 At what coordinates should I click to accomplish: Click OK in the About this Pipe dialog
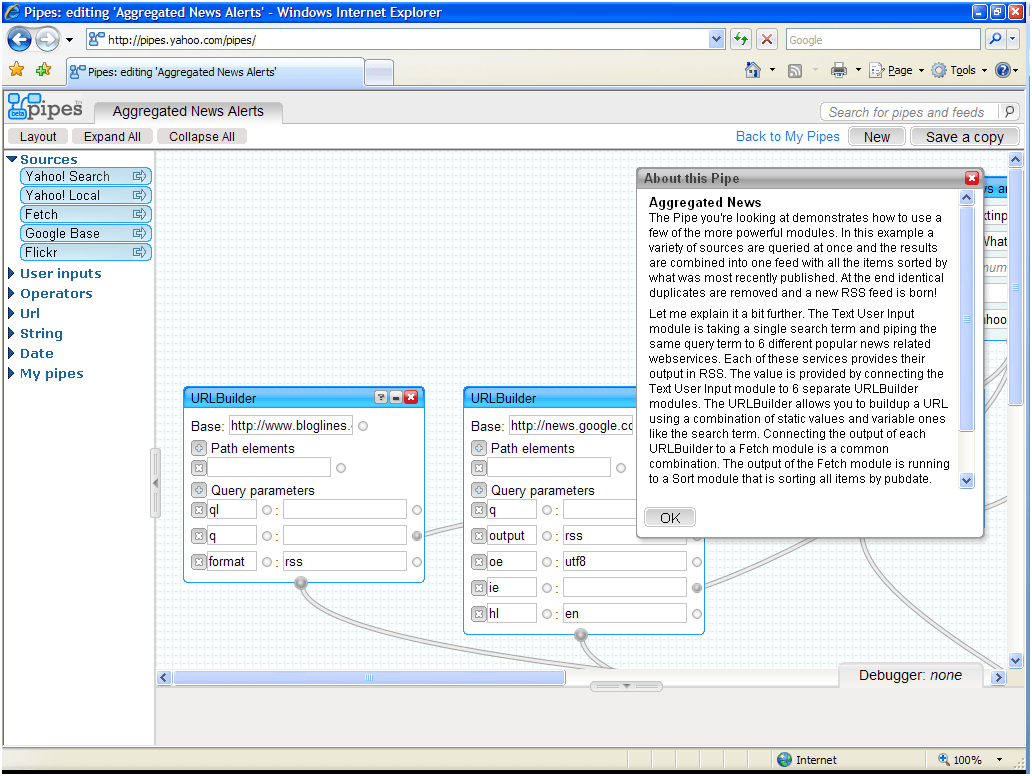(x=670, y=518)
